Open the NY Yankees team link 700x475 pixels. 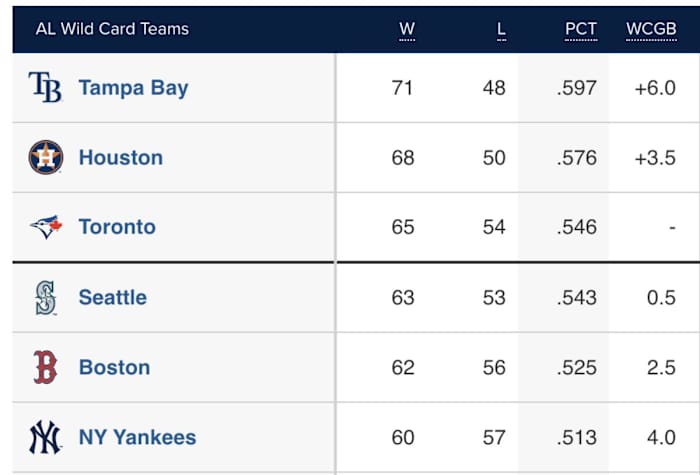(x=137, y=437)
